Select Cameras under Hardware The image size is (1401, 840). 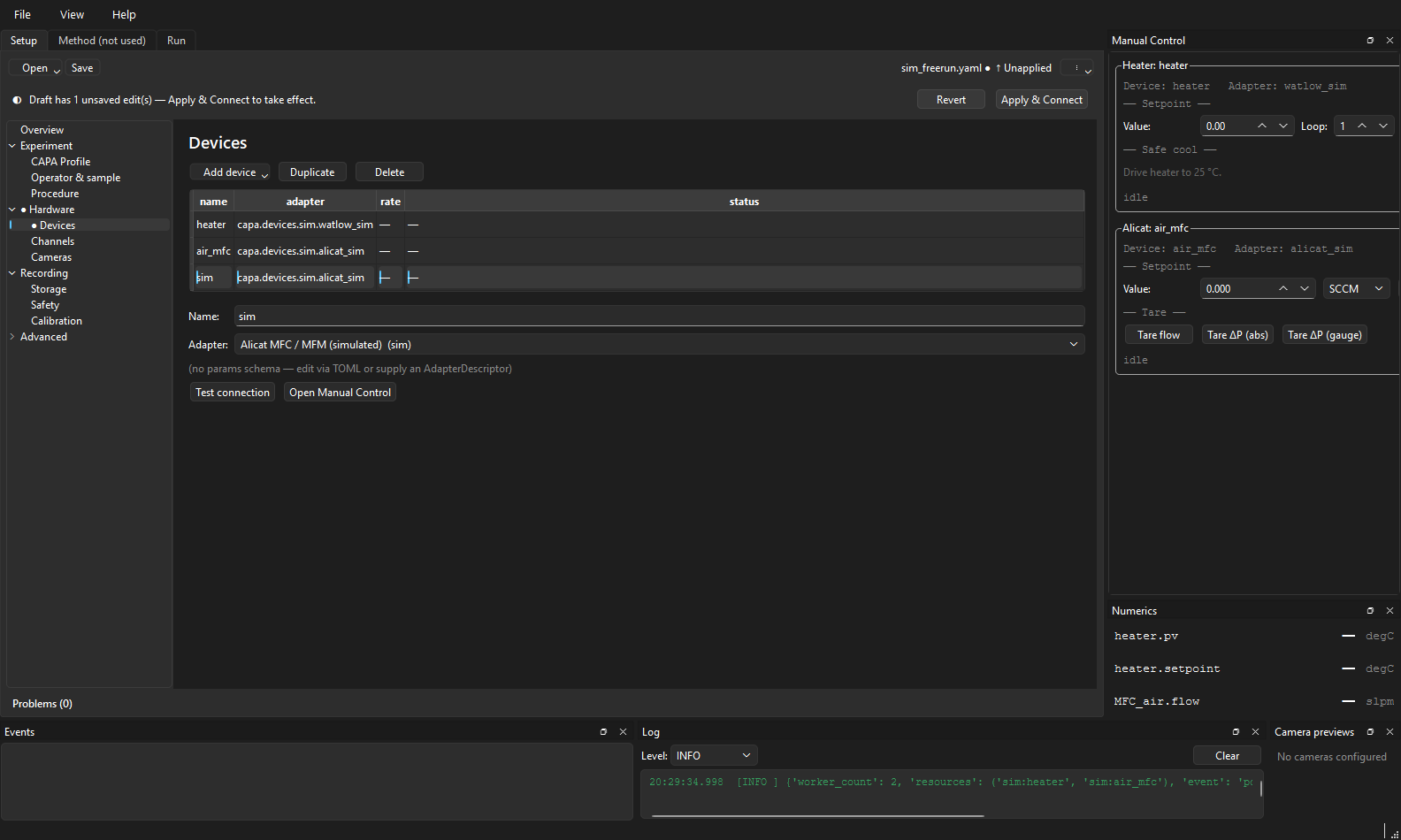51,257
